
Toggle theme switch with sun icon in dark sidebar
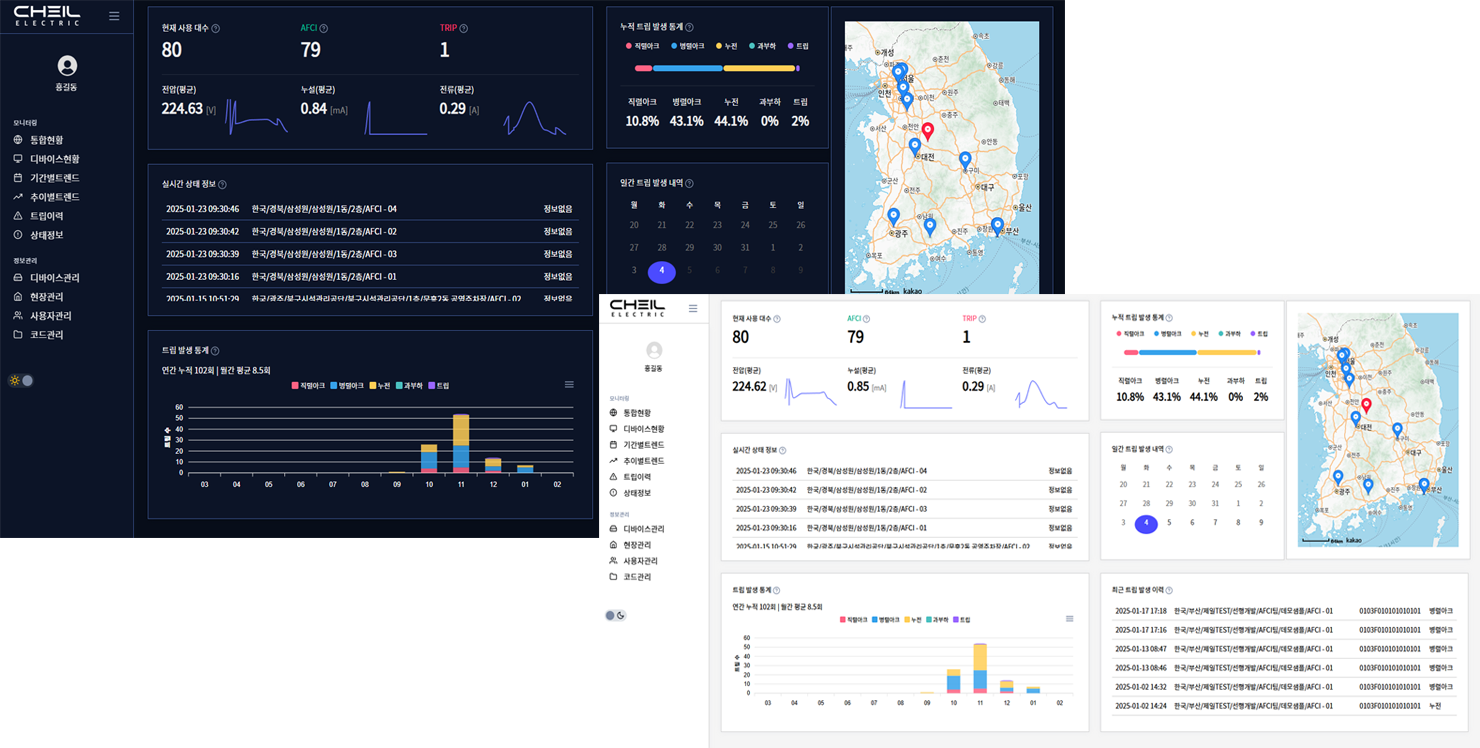pos(21,381)
